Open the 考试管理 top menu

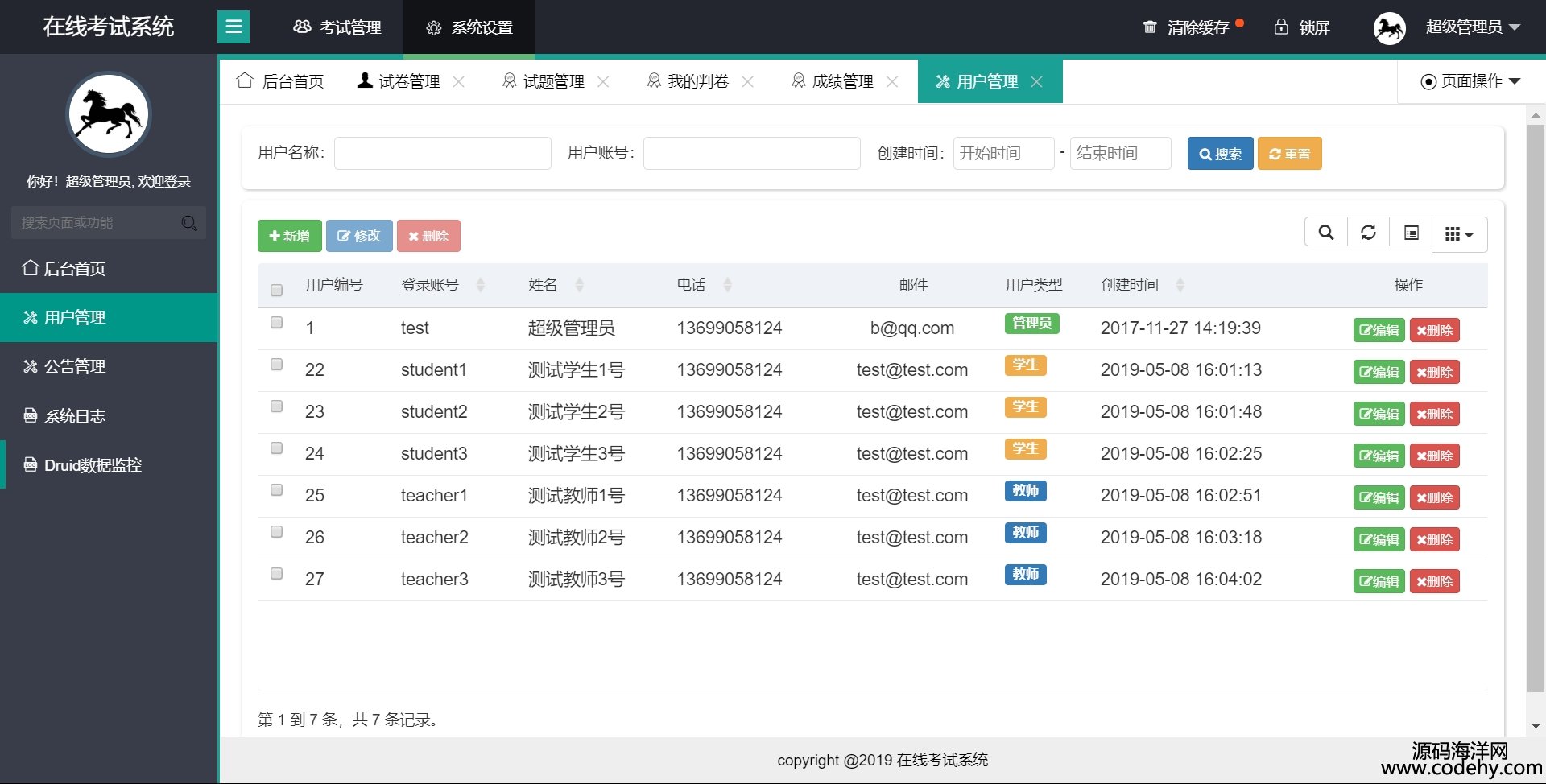tap(337, 27)
